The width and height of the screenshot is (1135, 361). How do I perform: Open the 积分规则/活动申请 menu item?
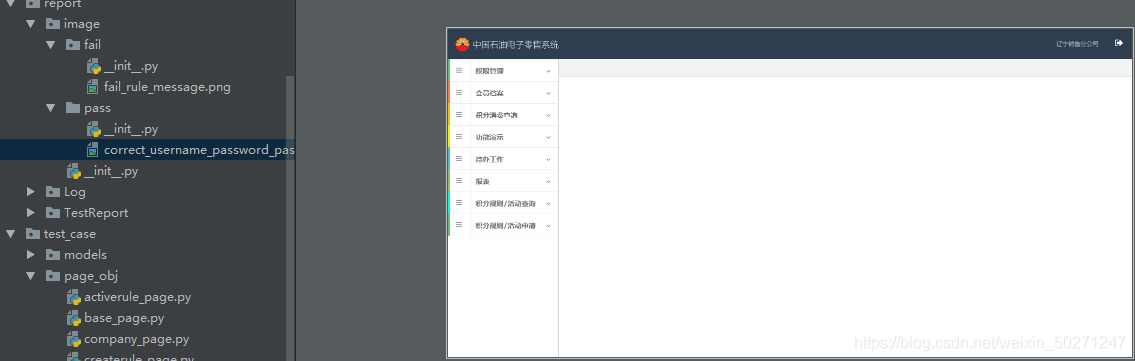pyautogui.click(x=504, y=225)
